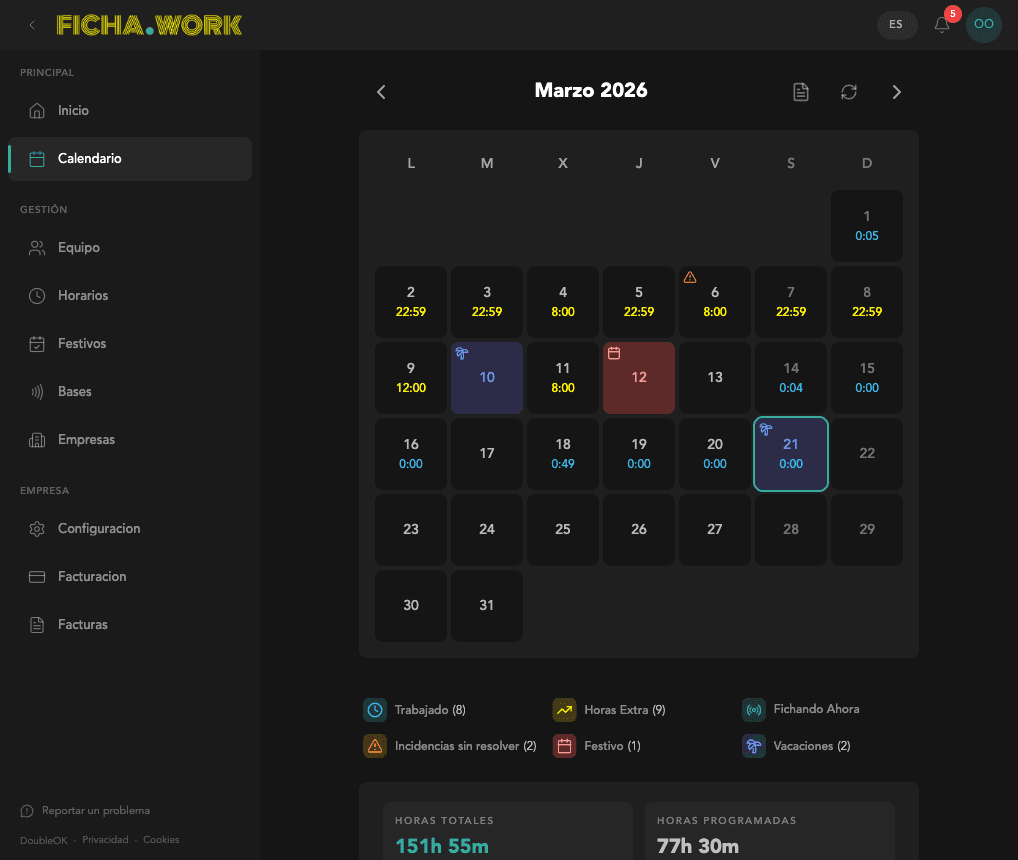Click the Fichando Ahora legend icon
Screen dimensions: 1018x860
point(754,710)
